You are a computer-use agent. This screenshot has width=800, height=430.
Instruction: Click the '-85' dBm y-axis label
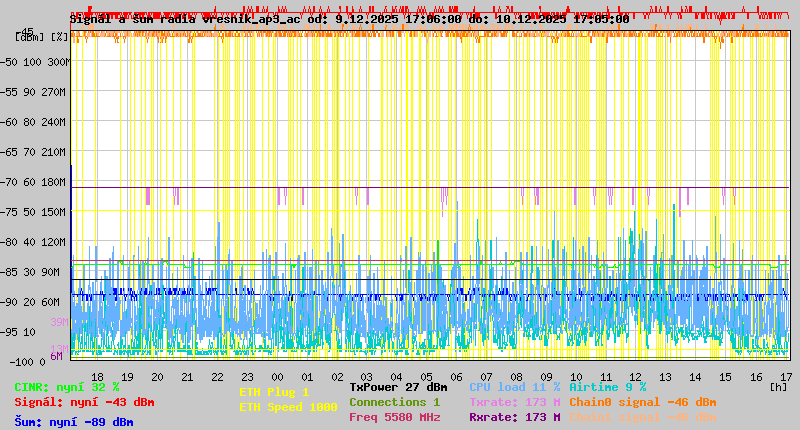coord(9,272)
